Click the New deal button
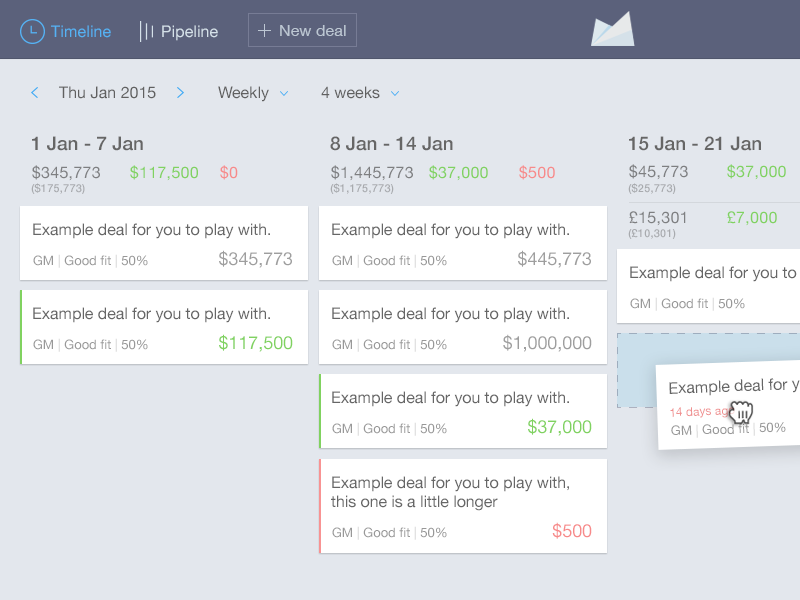Viewport: 800px width, 600px height. coord(302,30)
